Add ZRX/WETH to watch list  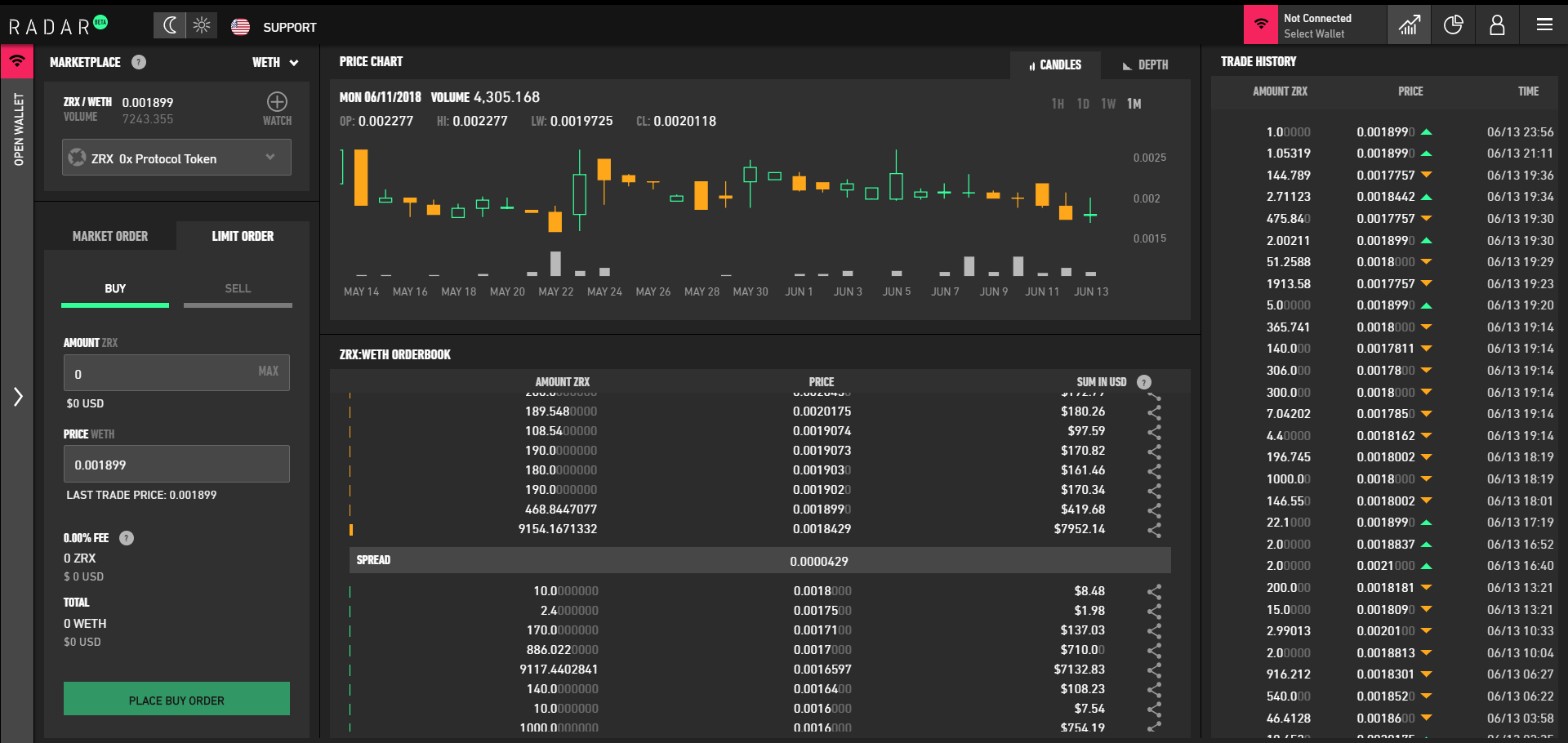click(277, 109)
